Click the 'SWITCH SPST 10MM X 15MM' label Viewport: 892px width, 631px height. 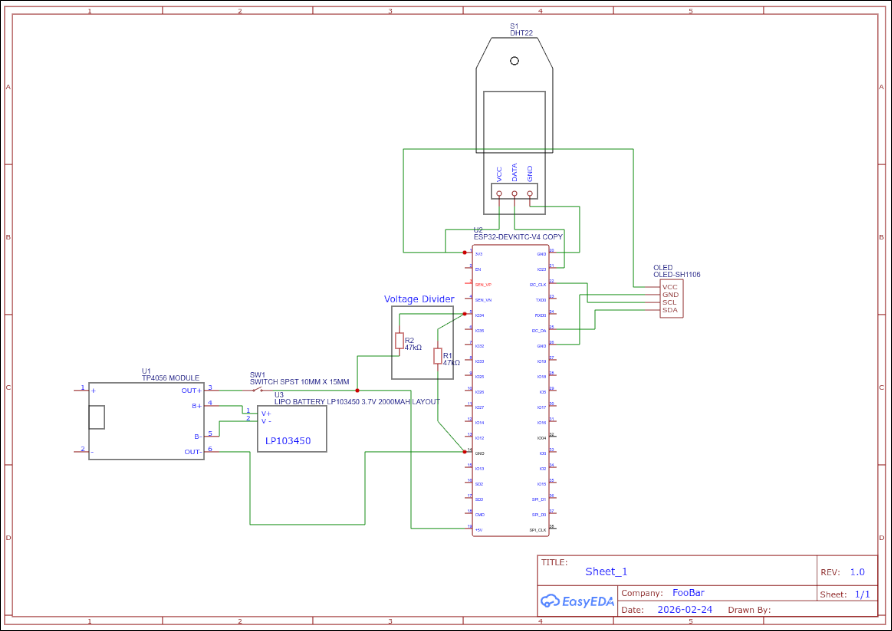click(x=299, y=382)
